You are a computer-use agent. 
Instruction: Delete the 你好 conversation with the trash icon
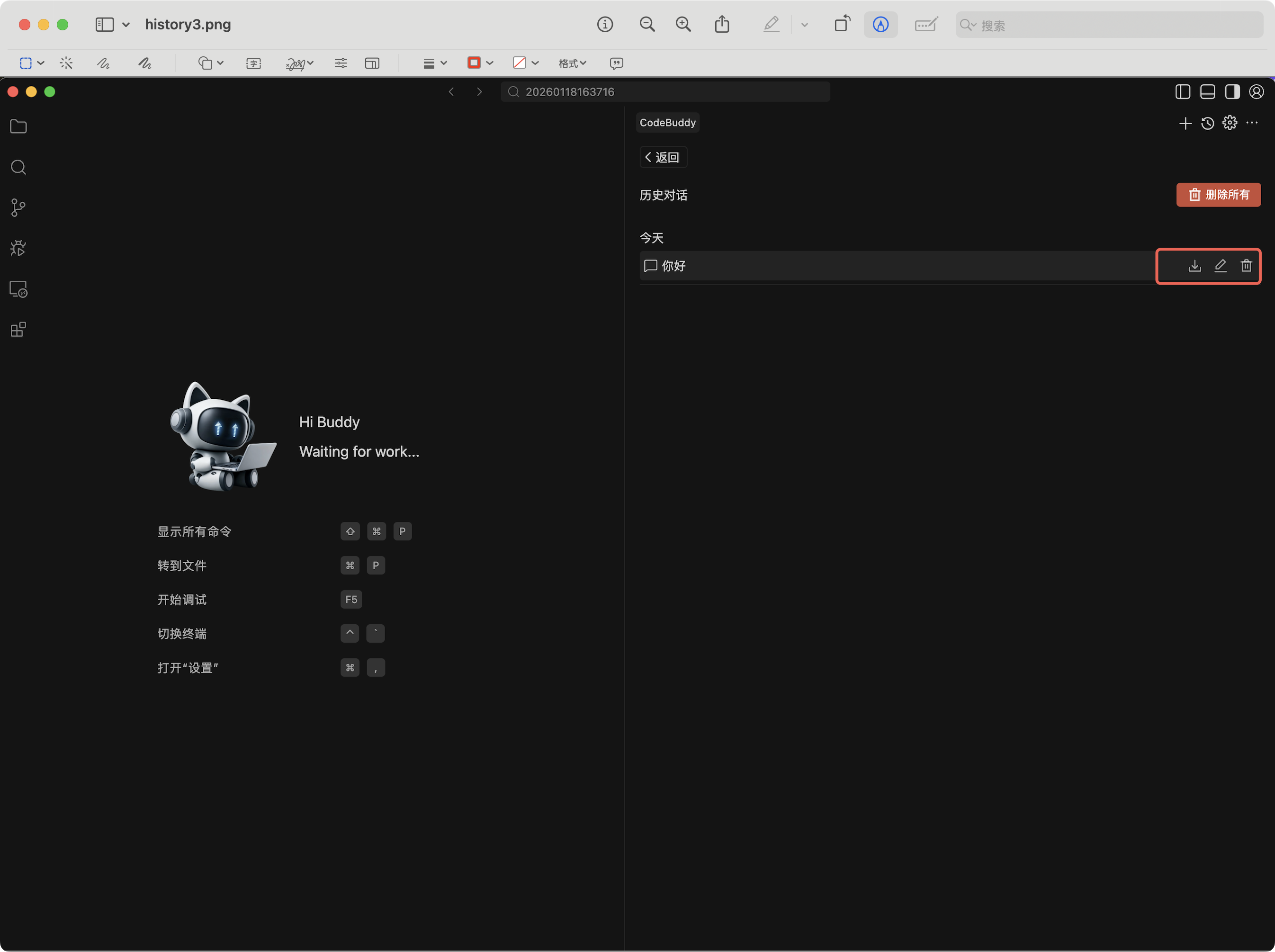[1246, 266]
